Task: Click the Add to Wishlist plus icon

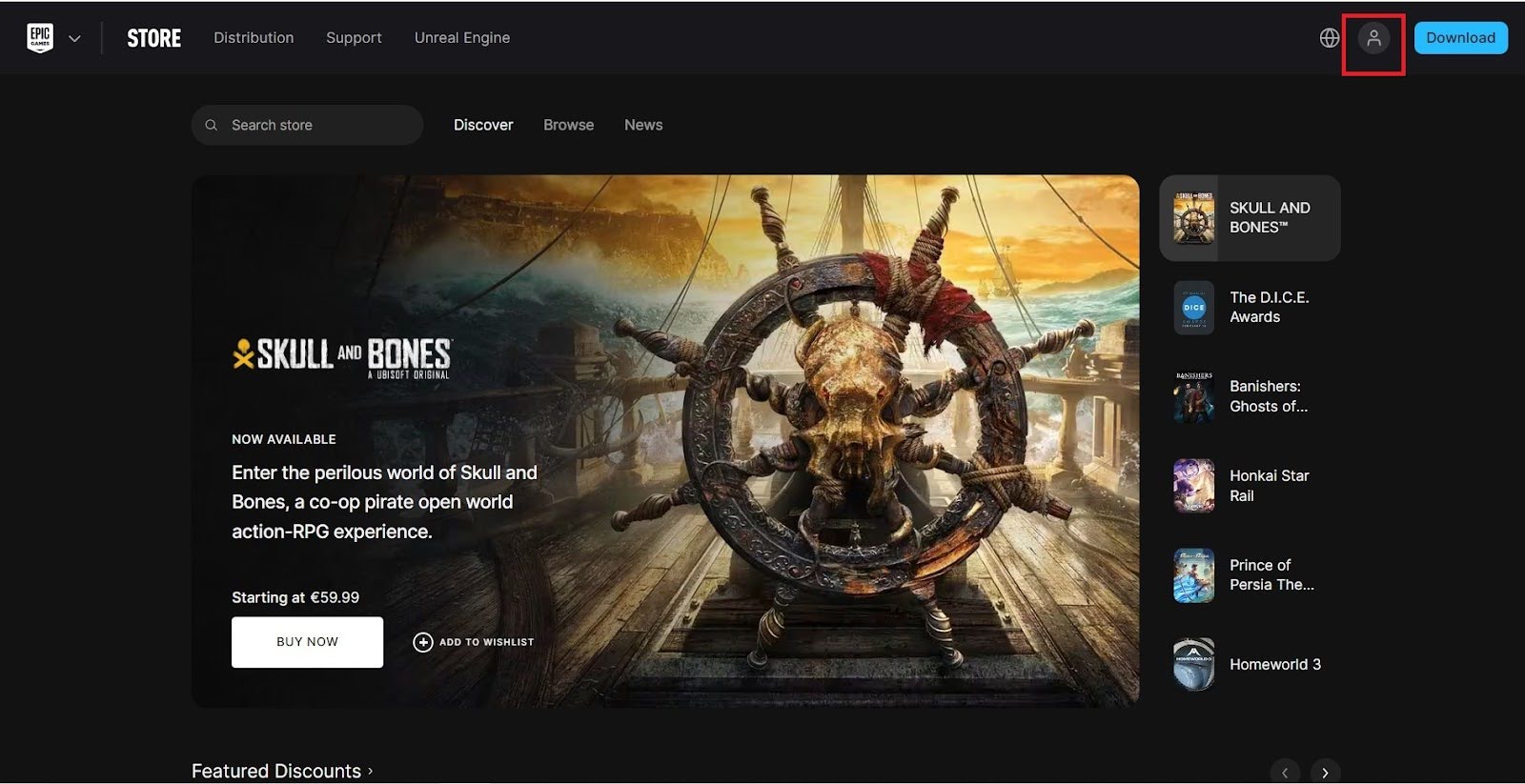Action: pos(423,642)
